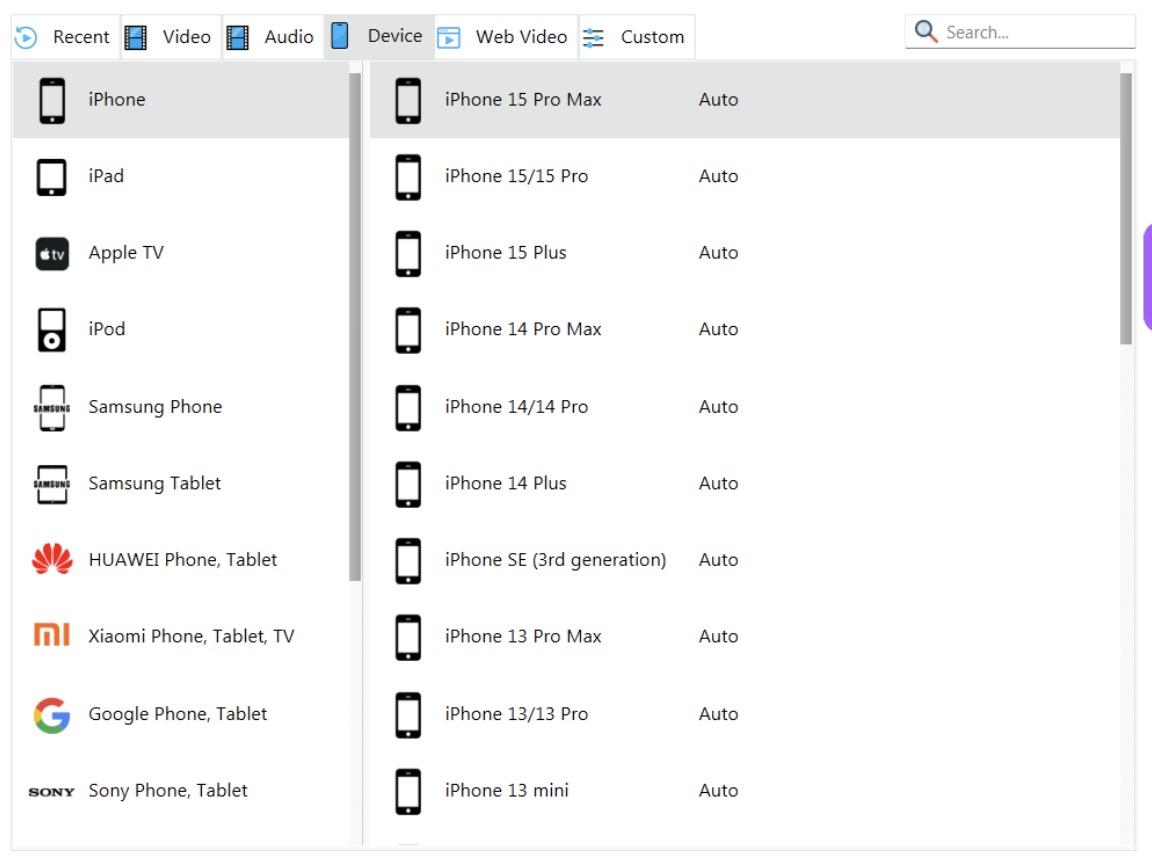Switch to the Audio tab

click(x=273, y=37)
